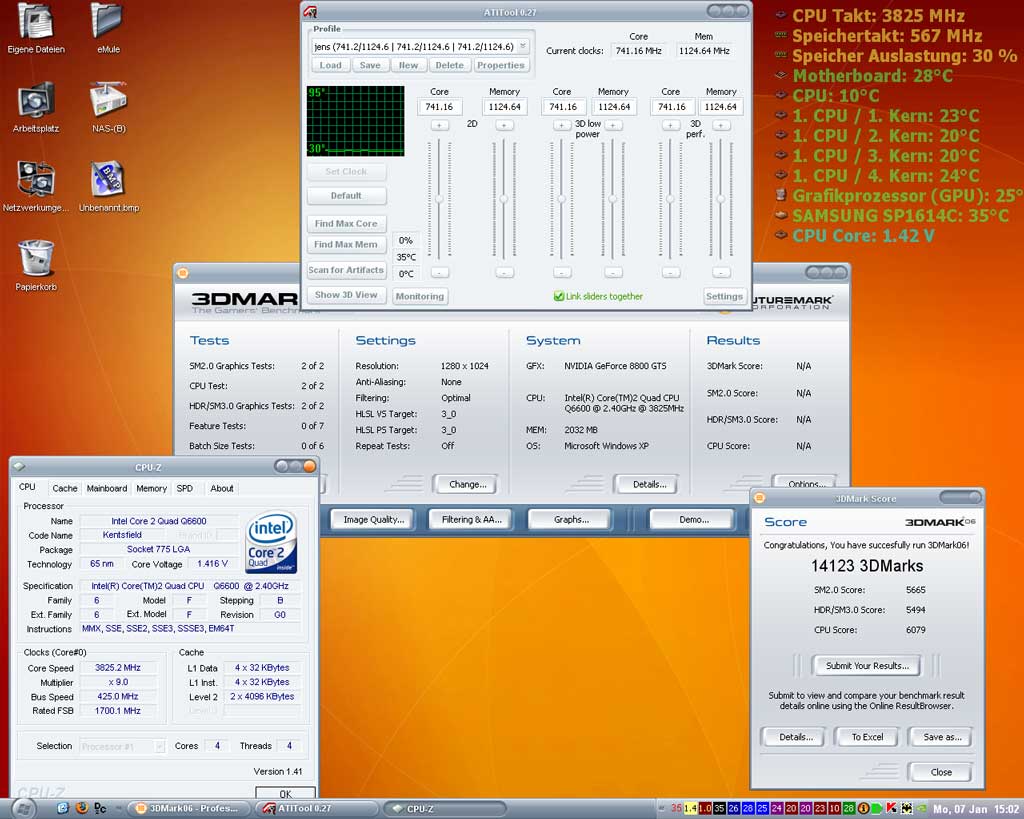Click Show 3D View button
This screenshot has height=819, width=1024.
(x=346, y=295)
